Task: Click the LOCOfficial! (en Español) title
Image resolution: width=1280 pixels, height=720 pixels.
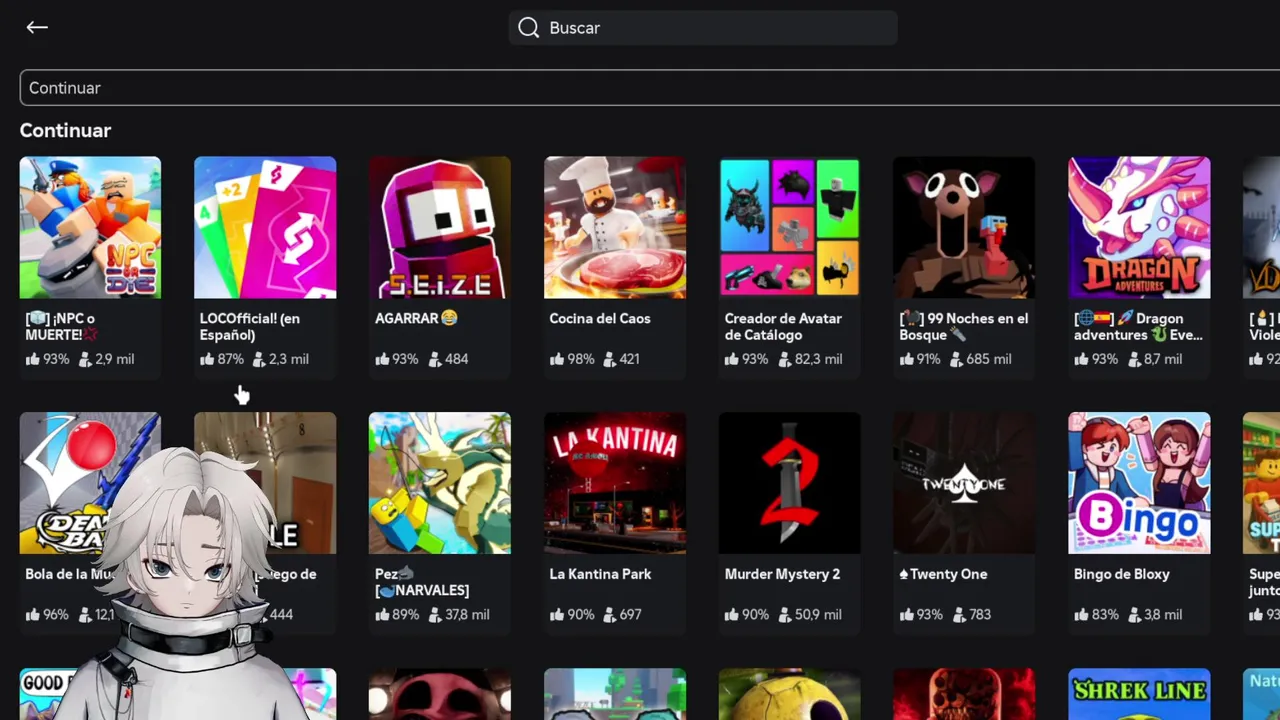Action: point(249,326)
